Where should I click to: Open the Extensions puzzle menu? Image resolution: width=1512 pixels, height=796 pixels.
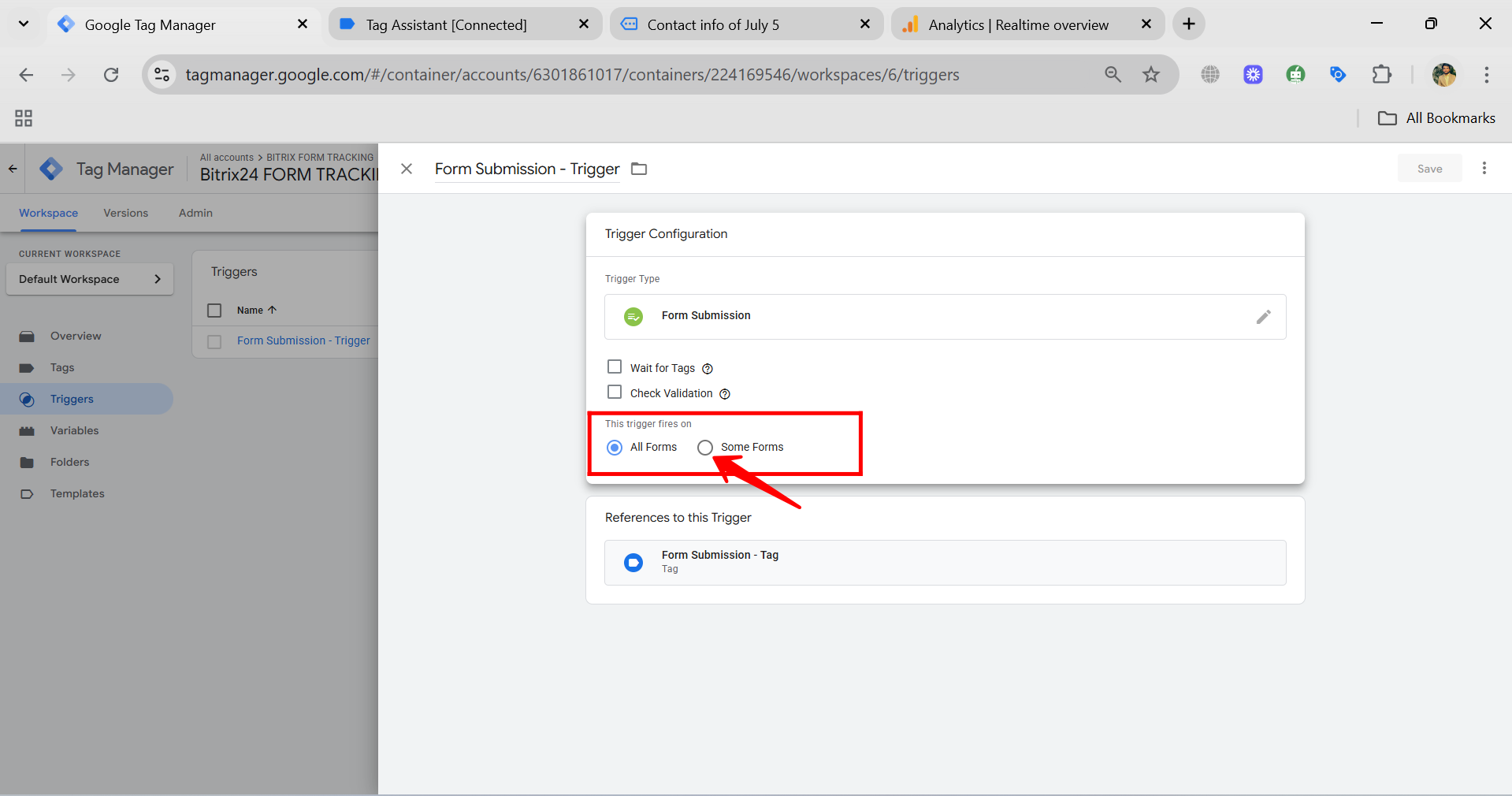tap(1381, 75)
